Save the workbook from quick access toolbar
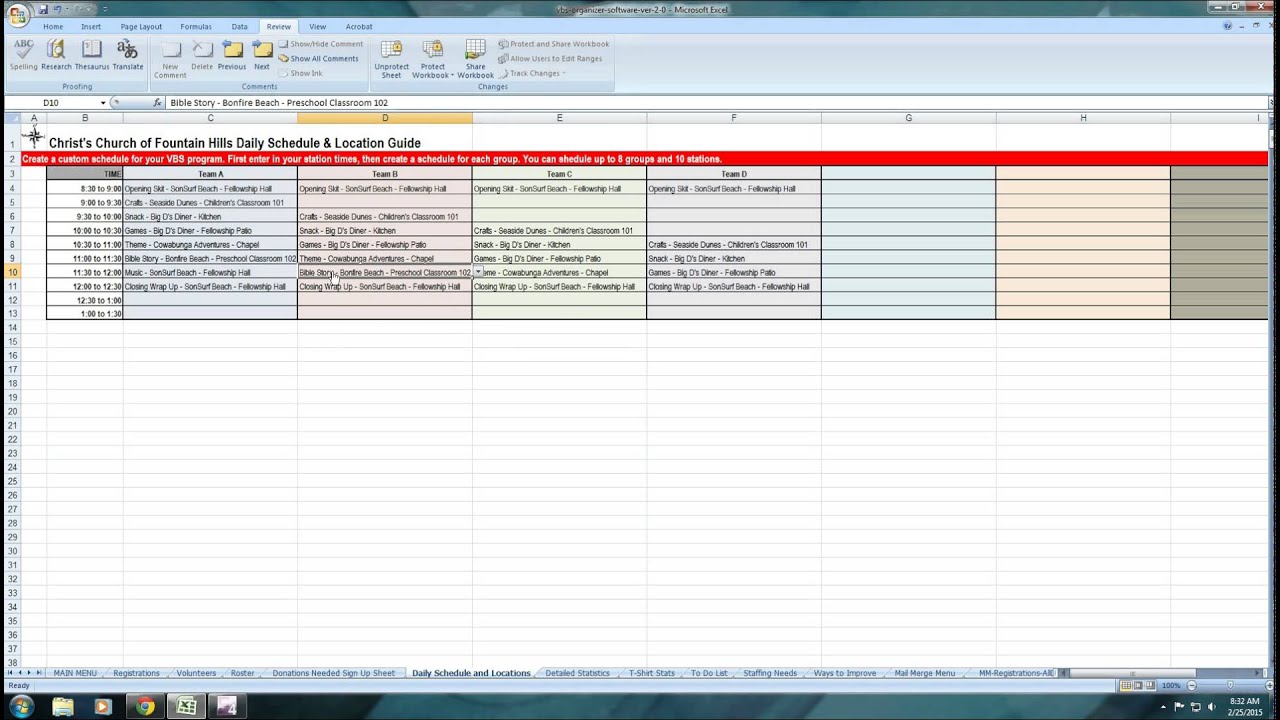The width and height of the screenshot is (1280, 720). coord(45,9)
